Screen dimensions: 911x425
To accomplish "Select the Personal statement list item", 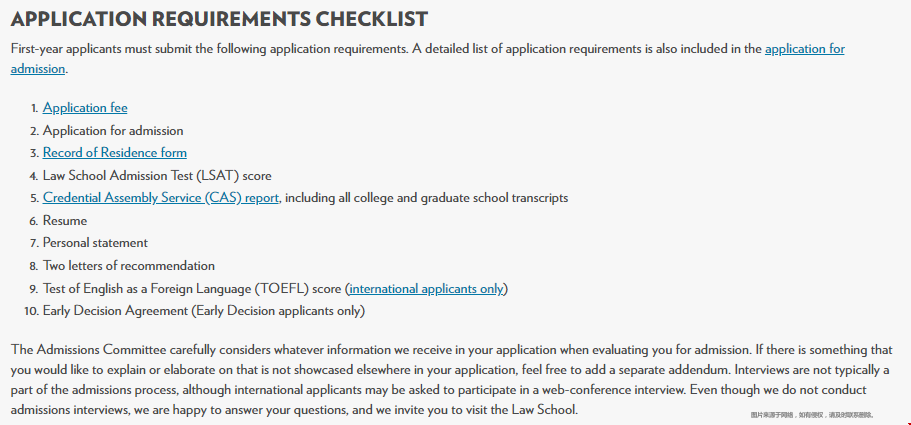I will [x=95, y=243].
